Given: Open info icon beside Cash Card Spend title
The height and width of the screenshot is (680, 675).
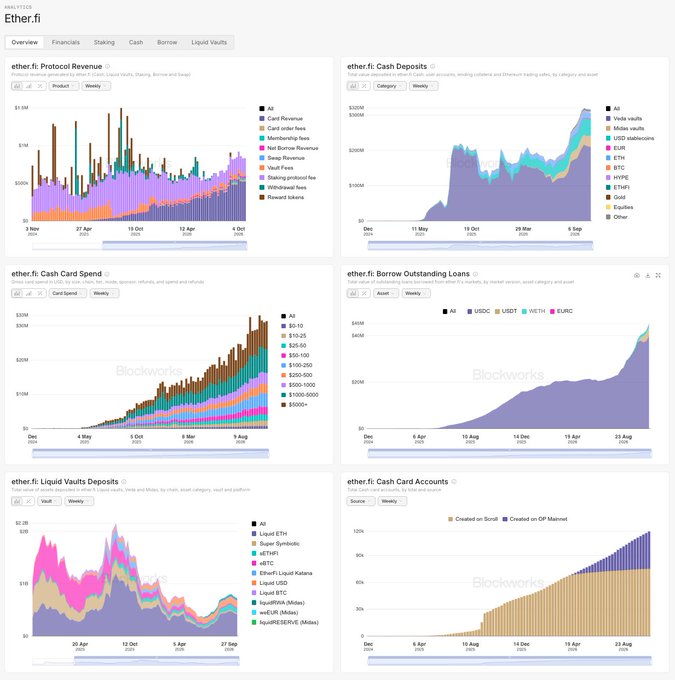Looking at the screenshot, I should pyautogui.click(x=107, y=274).
